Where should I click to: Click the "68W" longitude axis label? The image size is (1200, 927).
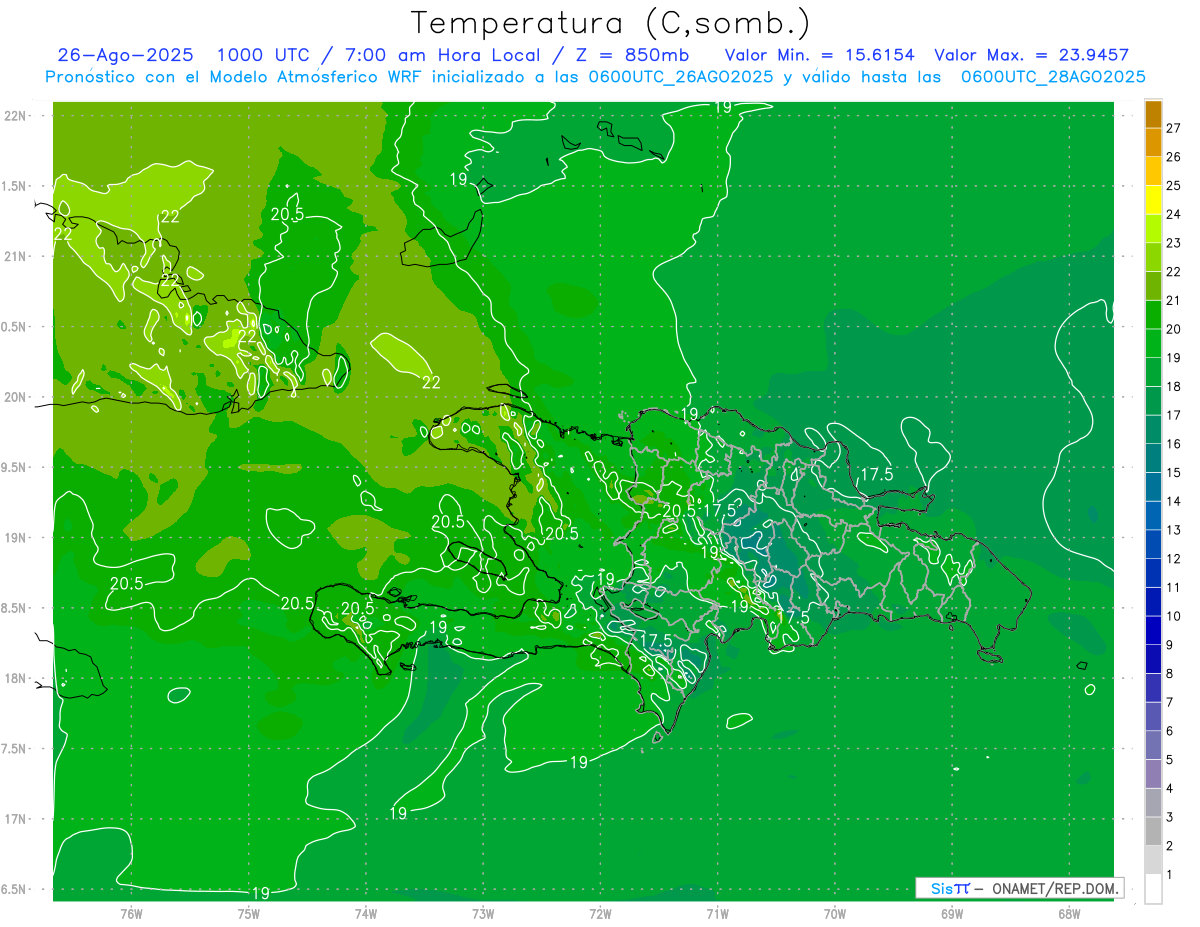coord(1068,913)
